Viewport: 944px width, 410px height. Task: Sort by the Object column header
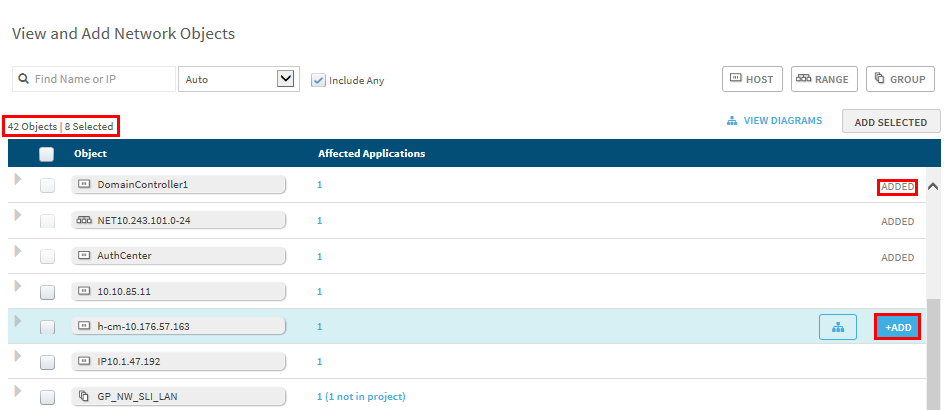[x=90, y=154]
